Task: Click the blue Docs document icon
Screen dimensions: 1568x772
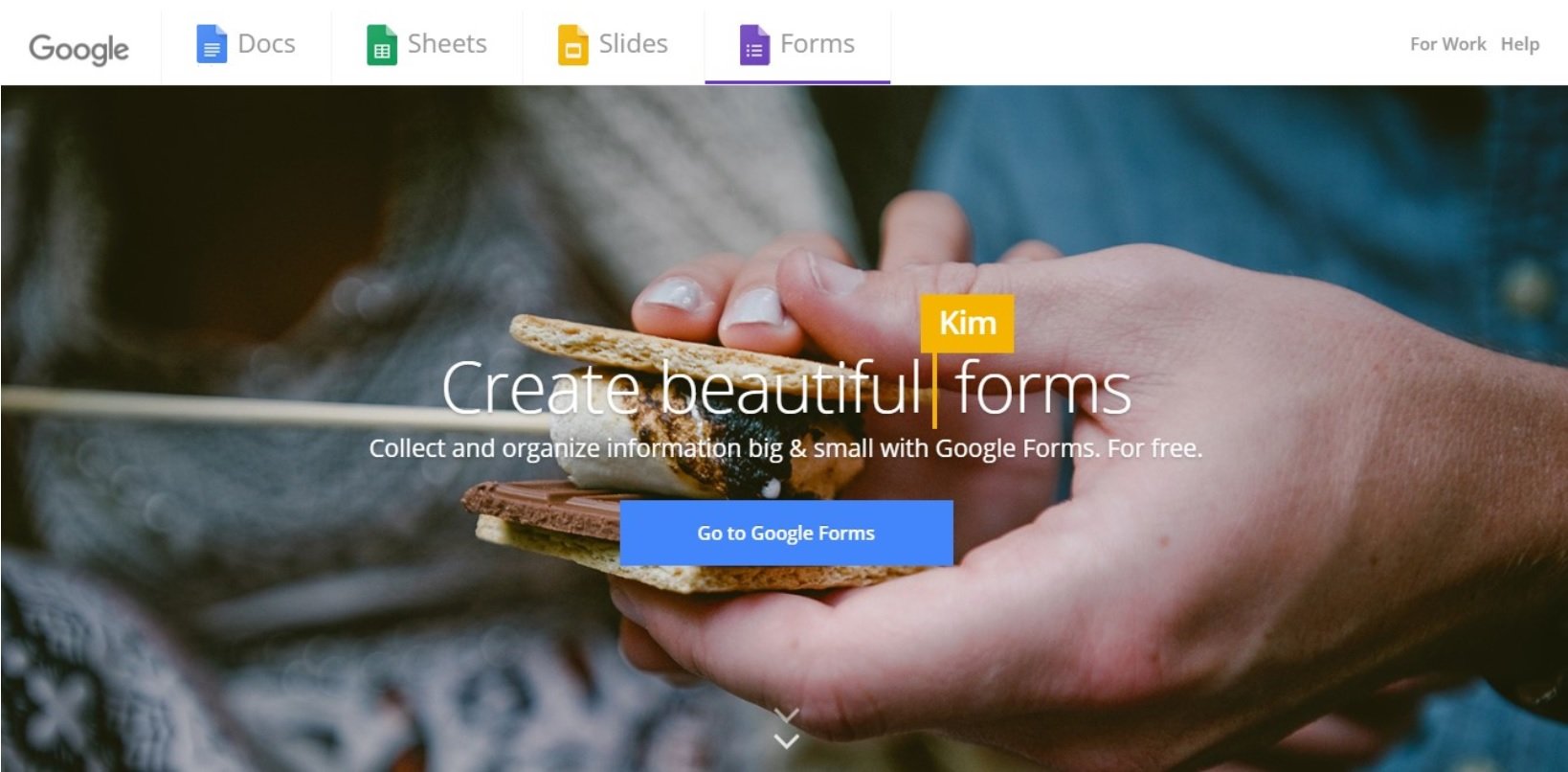Action: pos(212,44)
